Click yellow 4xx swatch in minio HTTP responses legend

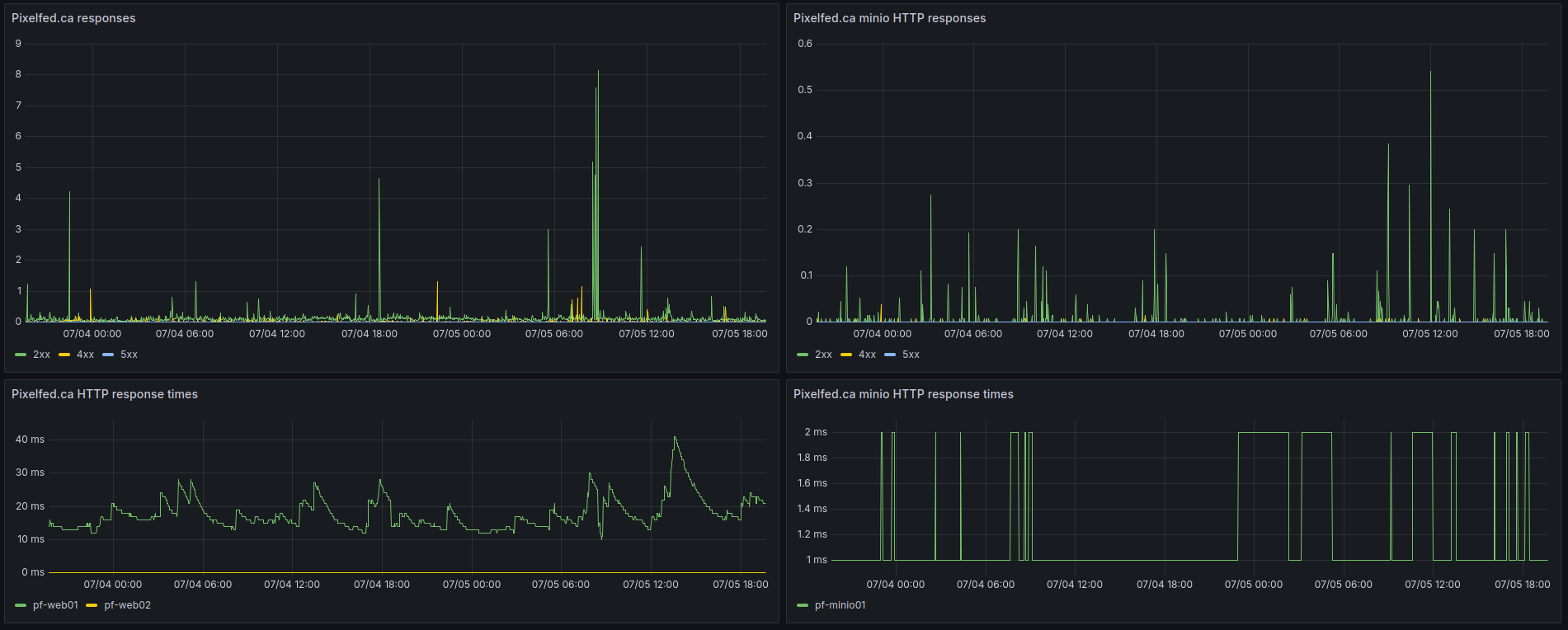click(x=846, y=355)
